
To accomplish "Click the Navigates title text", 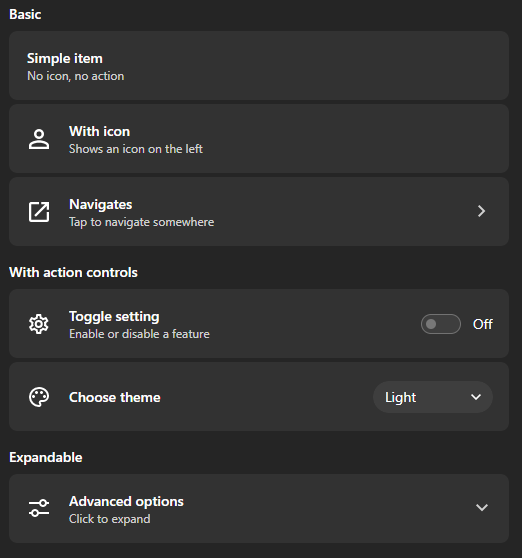I will coord(101,205).
